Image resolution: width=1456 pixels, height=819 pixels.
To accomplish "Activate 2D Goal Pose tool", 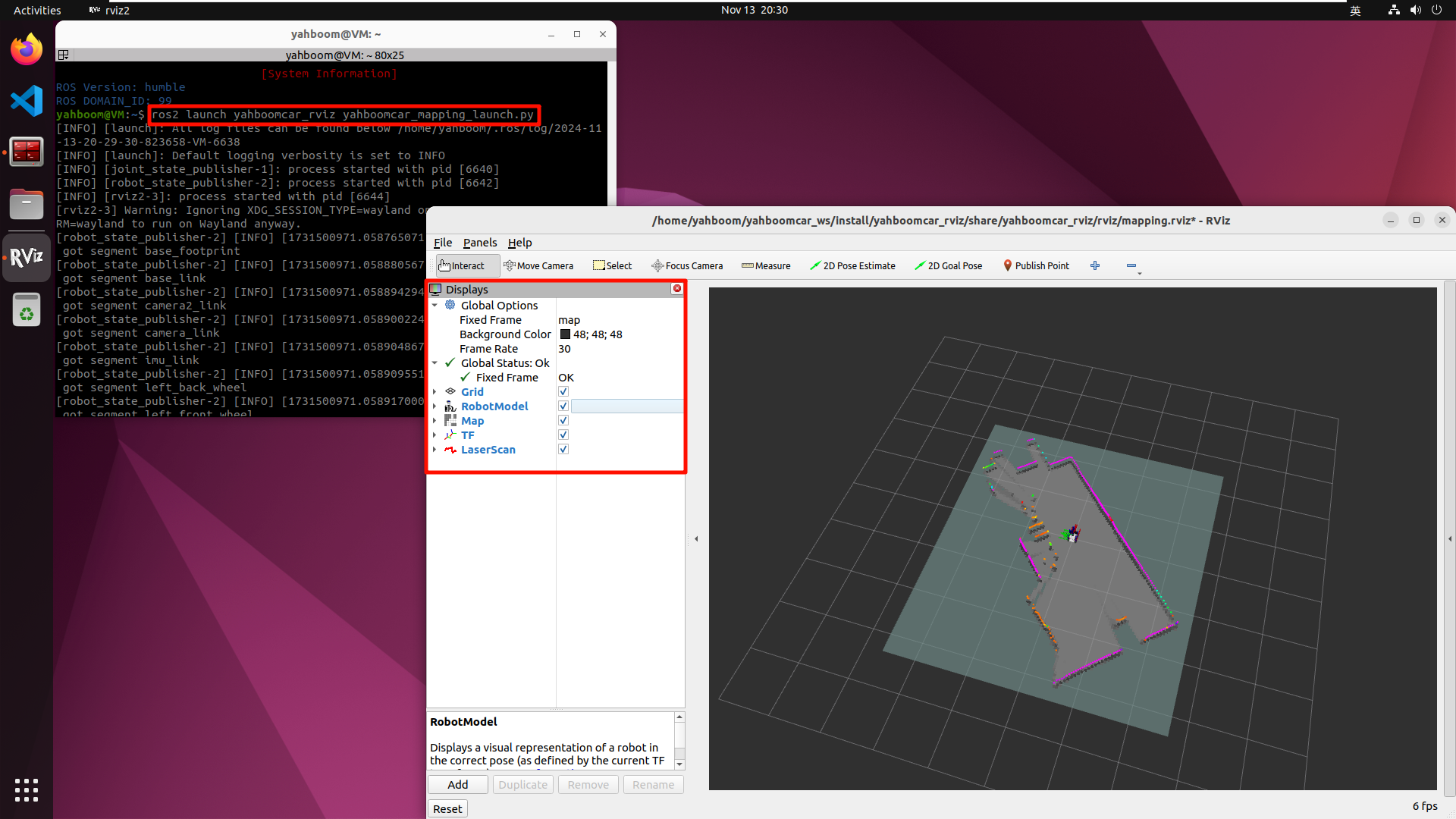I will [948, 265].
